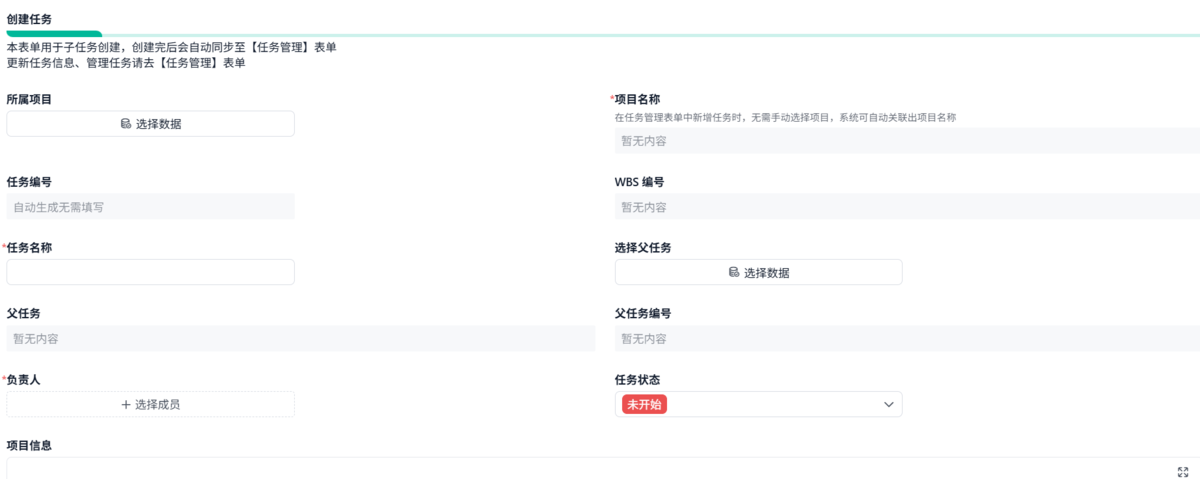
Task: Click the 父任务 read-only field
Action: coord(300,339)
